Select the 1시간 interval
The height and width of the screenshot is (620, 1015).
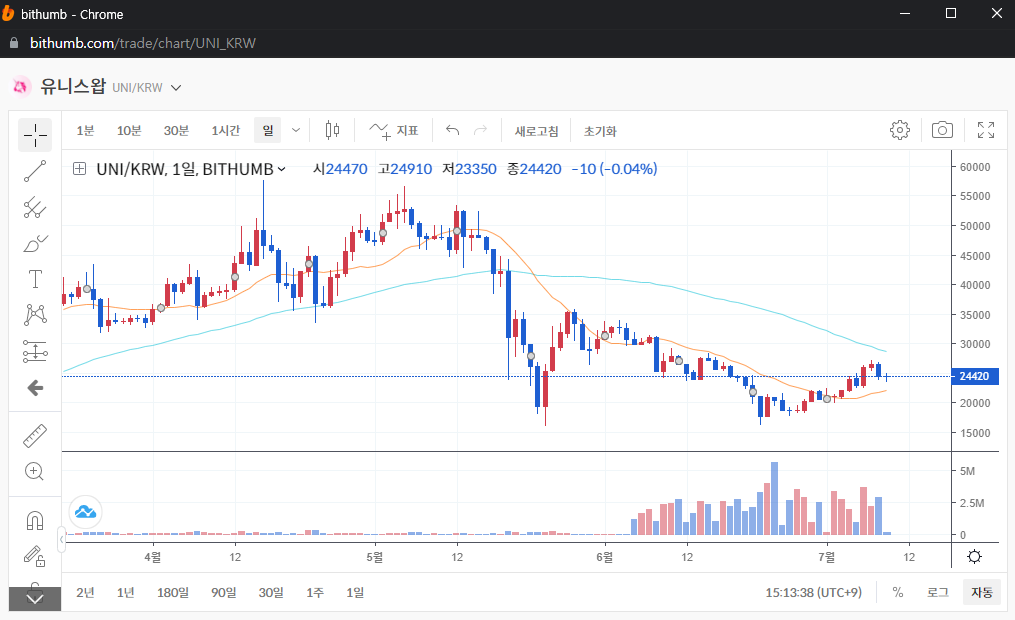coord(226,131)
